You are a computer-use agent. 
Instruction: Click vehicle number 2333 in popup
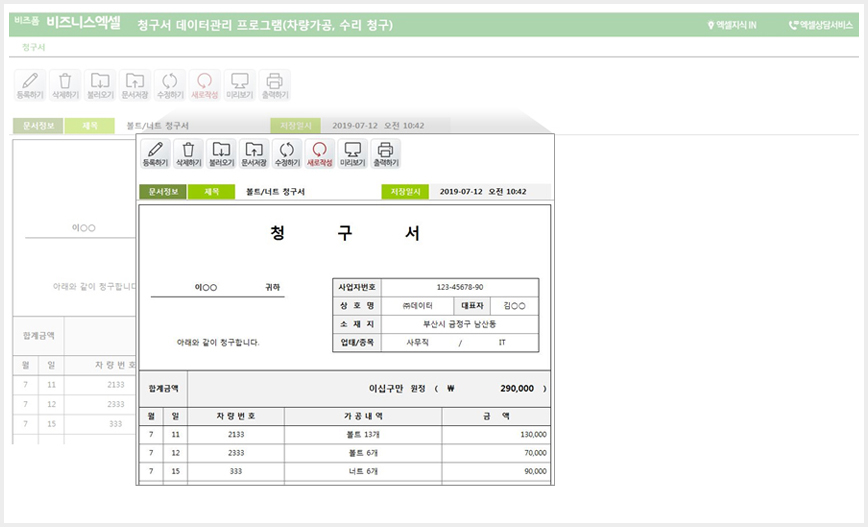[236, 453]
